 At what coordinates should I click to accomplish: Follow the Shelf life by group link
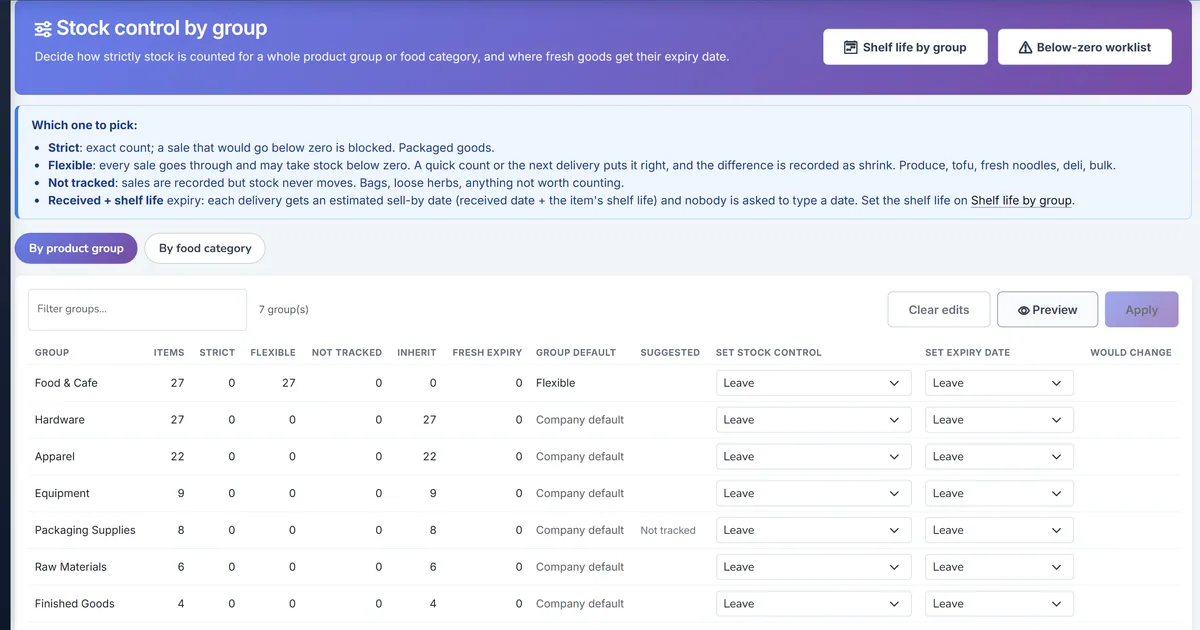click(x=1021, y=200)
